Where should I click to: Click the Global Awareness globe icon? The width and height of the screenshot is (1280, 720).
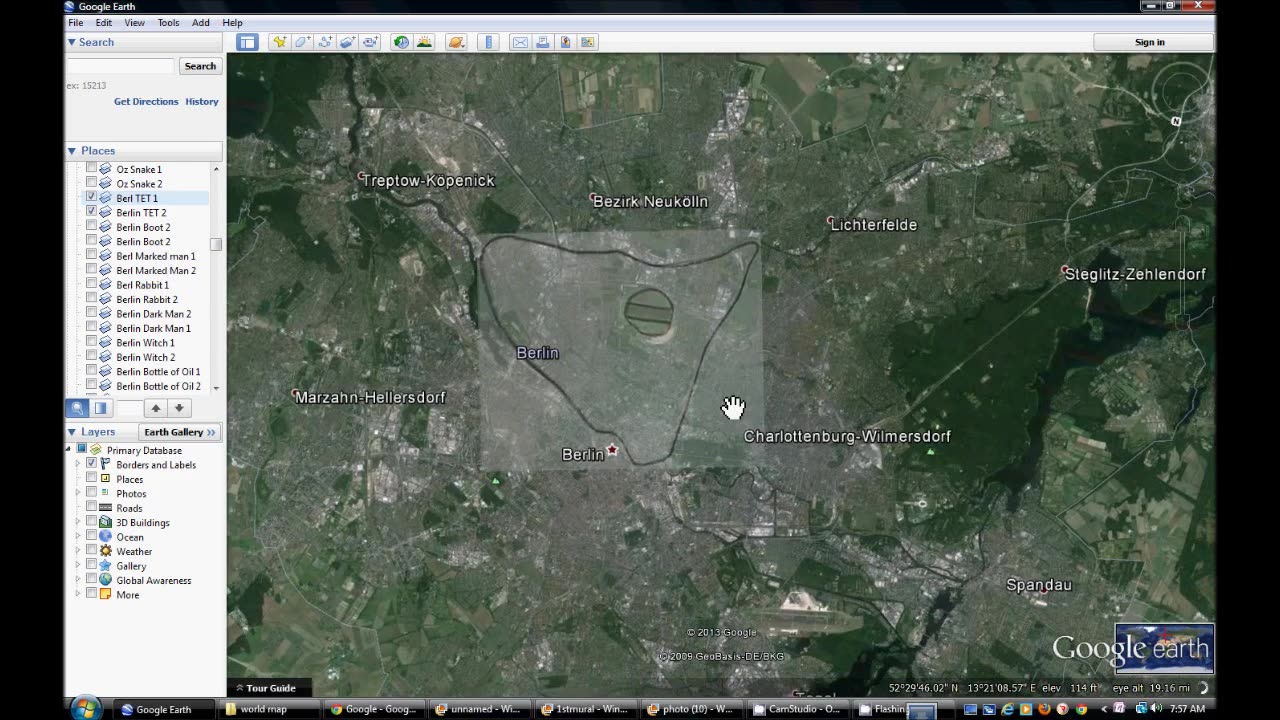coord(106,580)
